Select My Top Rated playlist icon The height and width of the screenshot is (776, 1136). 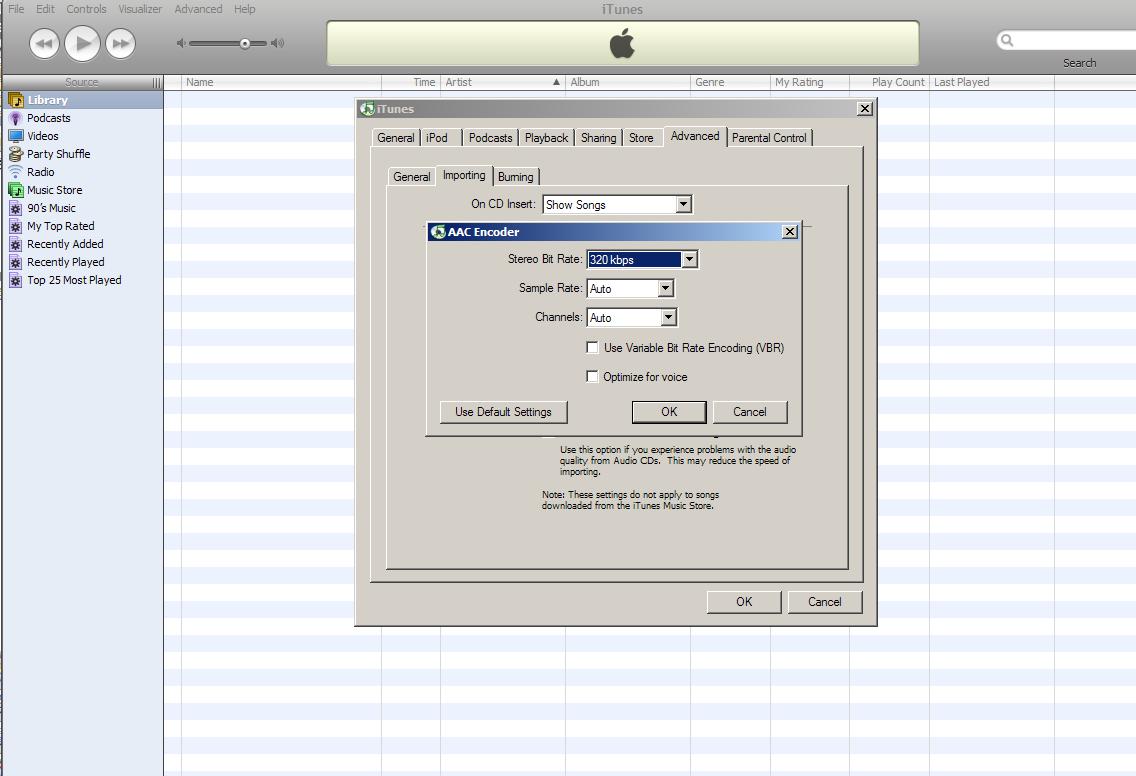point(15,226)
